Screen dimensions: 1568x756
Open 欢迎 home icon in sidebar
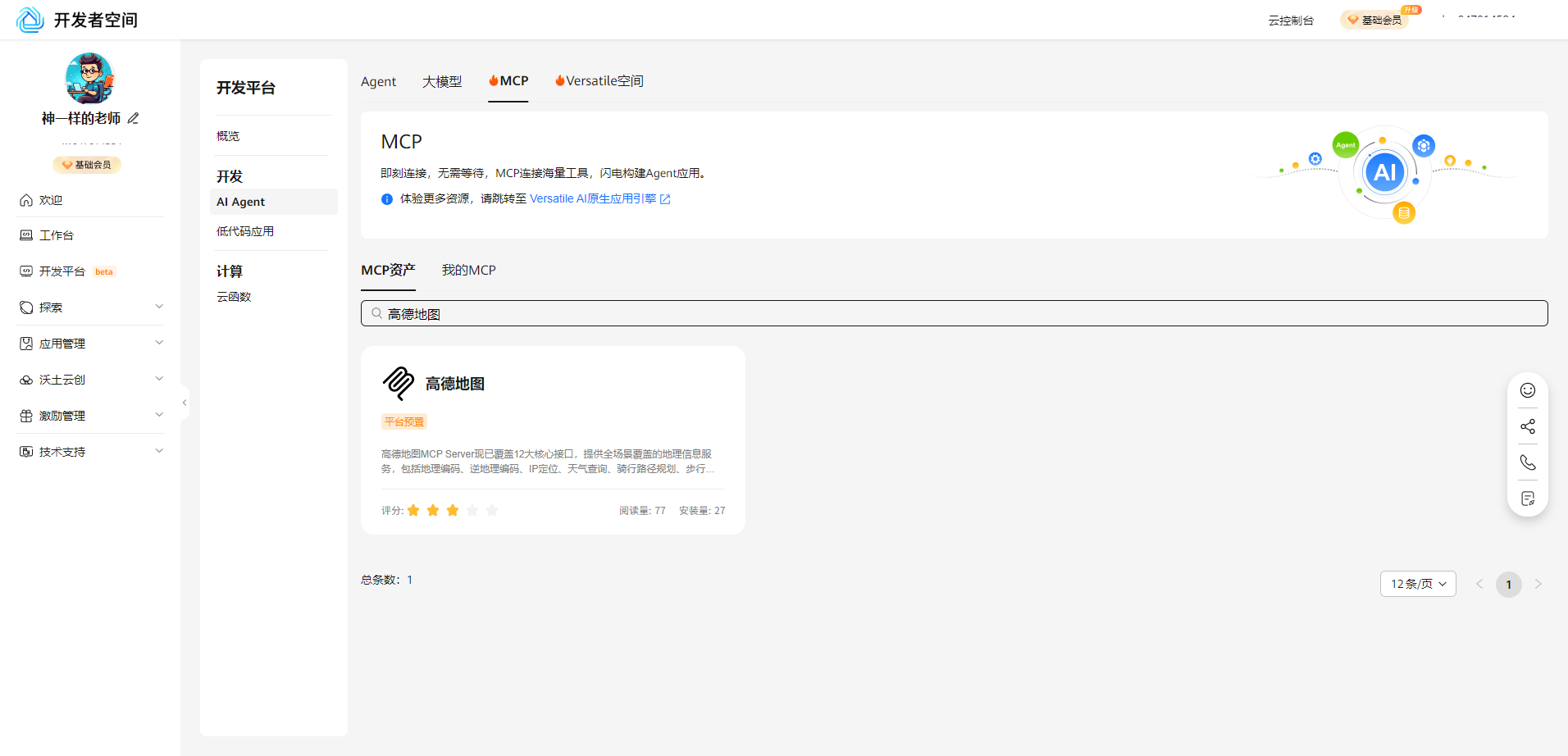pos(26,200)
